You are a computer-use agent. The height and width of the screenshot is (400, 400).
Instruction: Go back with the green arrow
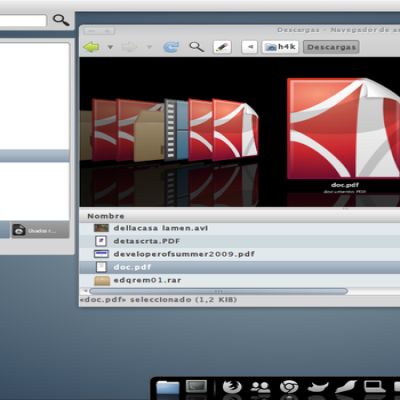[91, 47]
